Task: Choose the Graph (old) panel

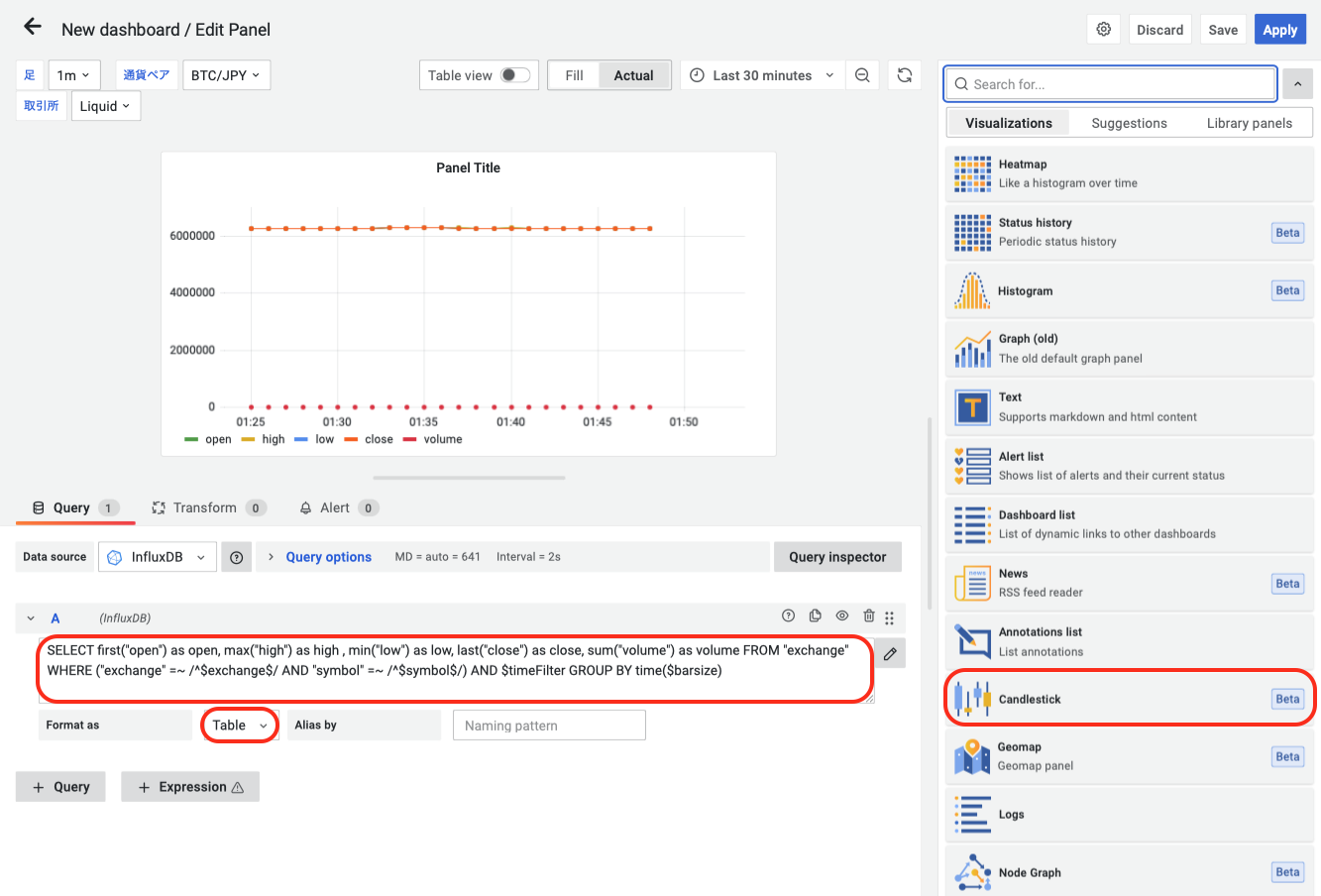Action: pos(1130,349)
